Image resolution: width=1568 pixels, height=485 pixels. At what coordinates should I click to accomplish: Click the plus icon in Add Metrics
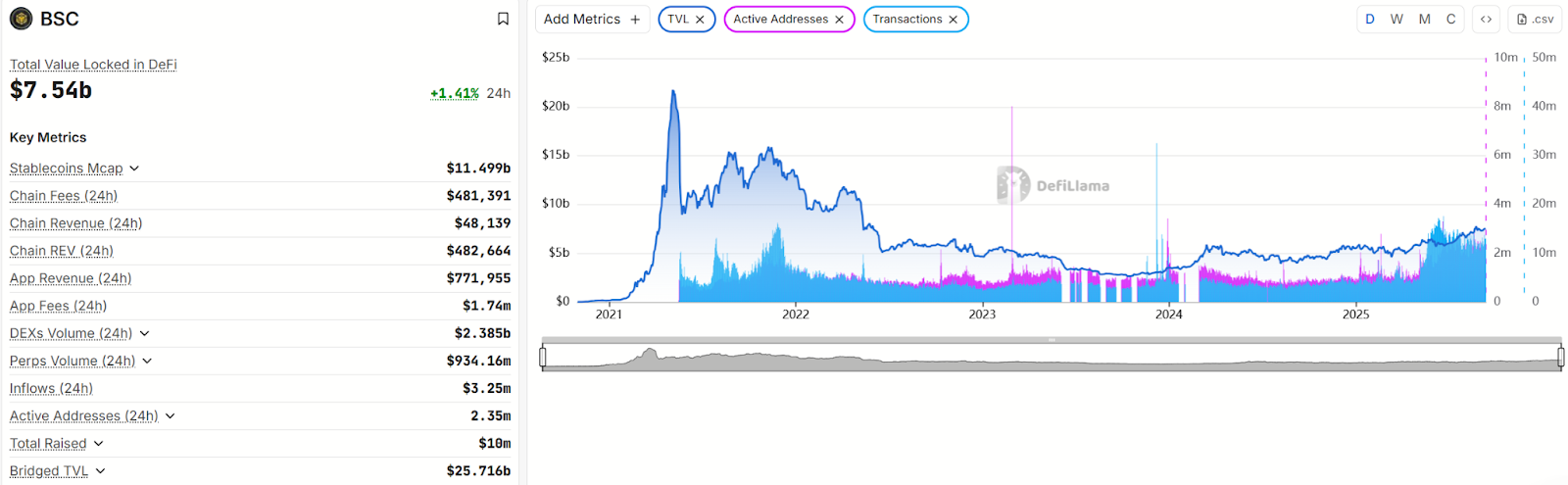635,20
